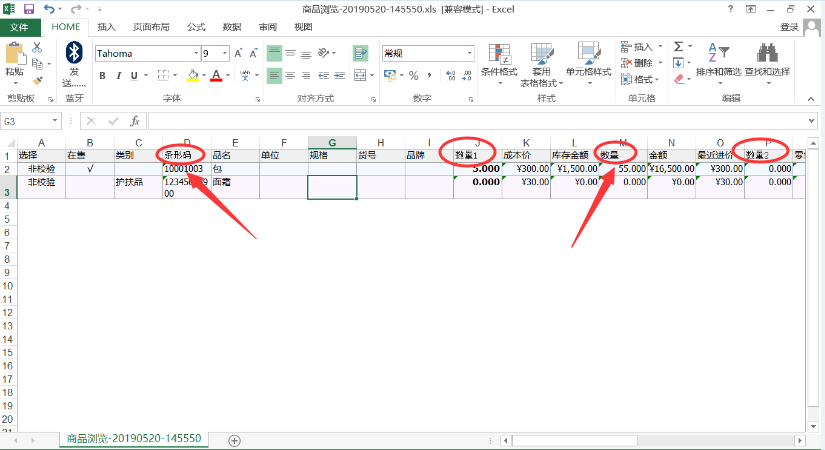Screen dimensions: 825x450
Task: Toggle bold formatting
Action: pos(102,75)
